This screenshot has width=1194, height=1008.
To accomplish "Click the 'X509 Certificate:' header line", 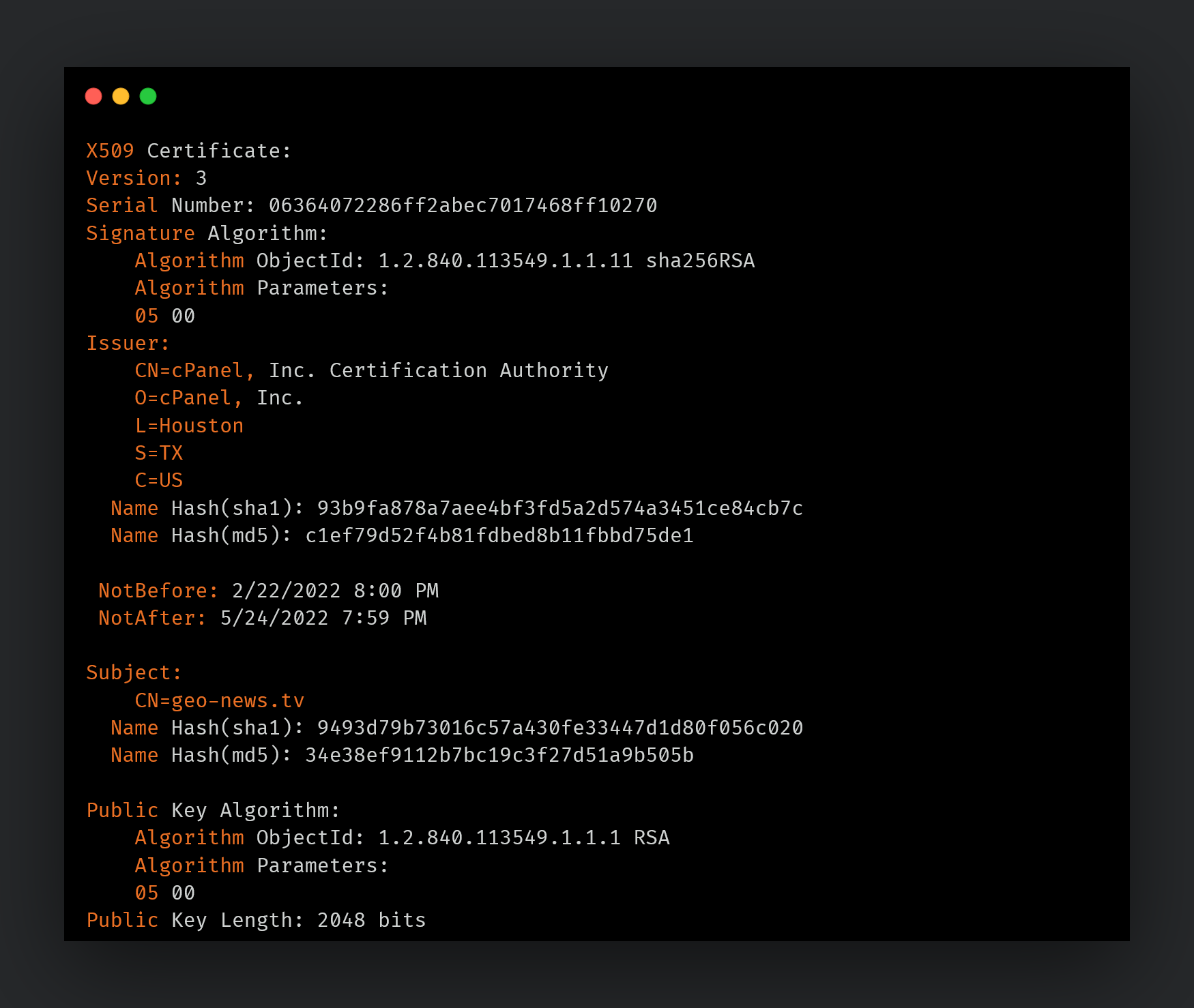I will point(189,151).
